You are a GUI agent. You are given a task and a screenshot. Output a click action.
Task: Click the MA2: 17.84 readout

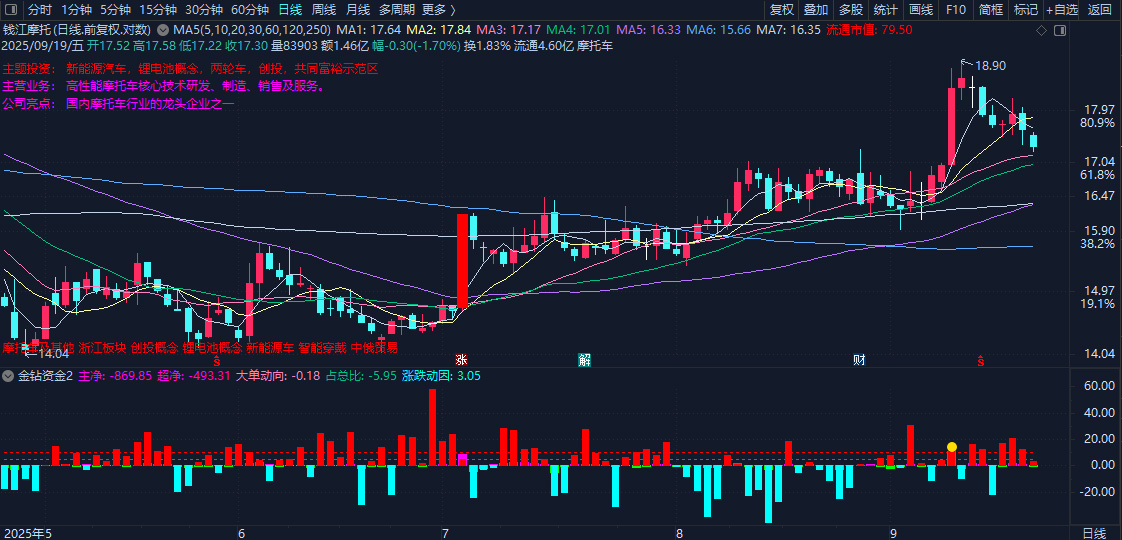439,31
